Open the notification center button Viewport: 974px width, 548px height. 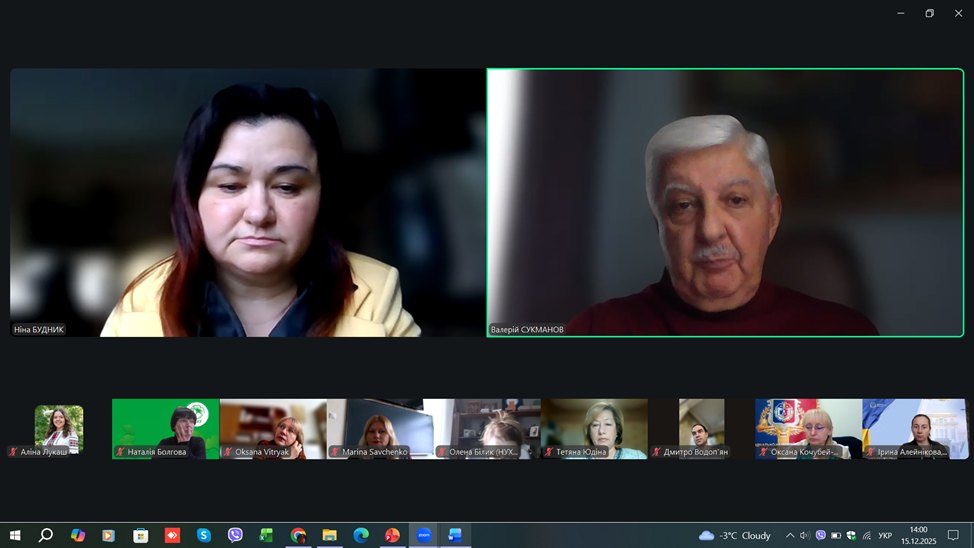coord(951,535)
